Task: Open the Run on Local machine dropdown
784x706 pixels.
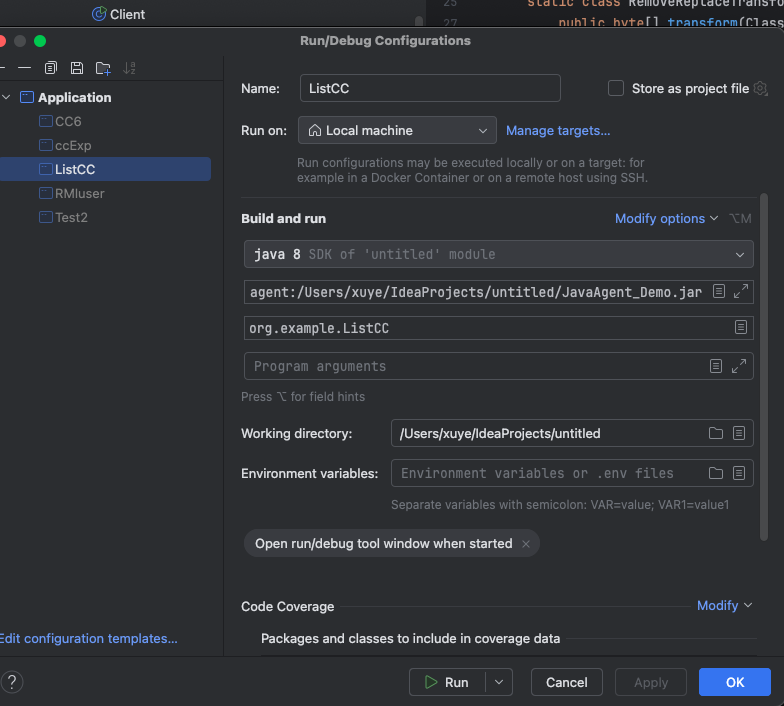Action: point(398,130)
